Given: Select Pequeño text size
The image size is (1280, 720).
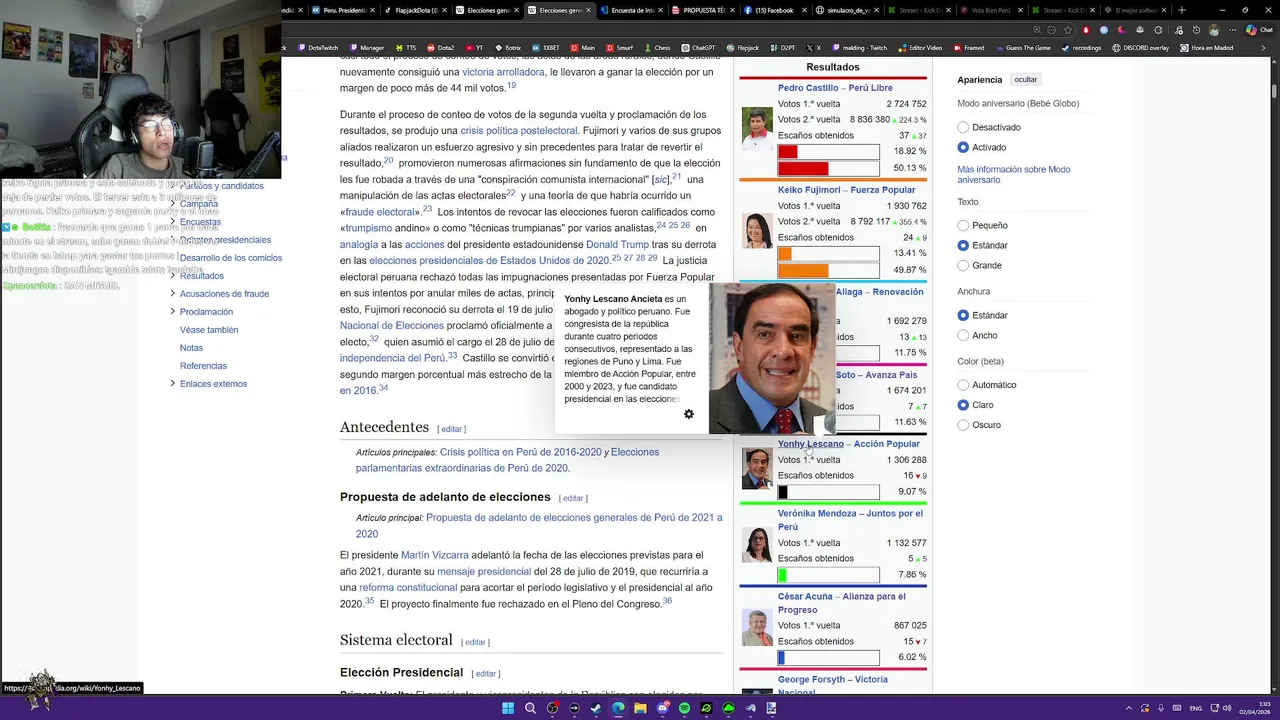Looking at the screenshot, I should tap(963, 225).
